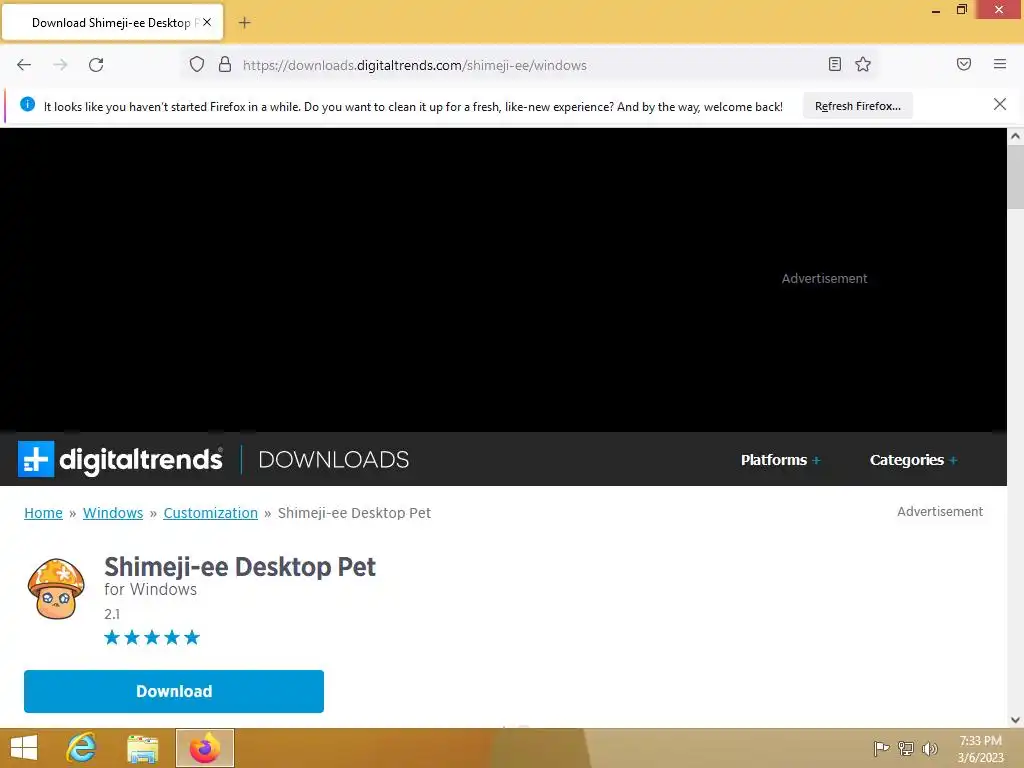1024x768 pixels.
Task: Click the forward navigation arrow
Action: [x=60, y=65]
